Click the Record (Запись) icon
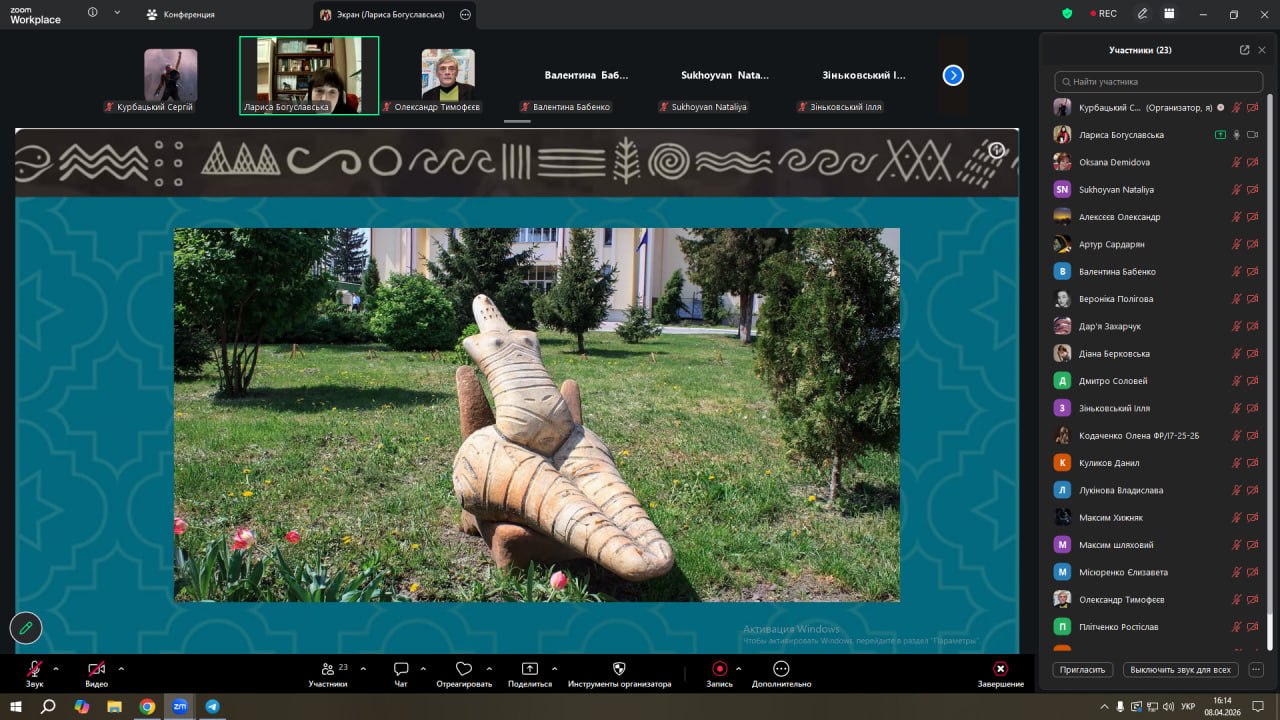Image resolution: width=1280 pixels, height=720 pixels. (719, 669)
